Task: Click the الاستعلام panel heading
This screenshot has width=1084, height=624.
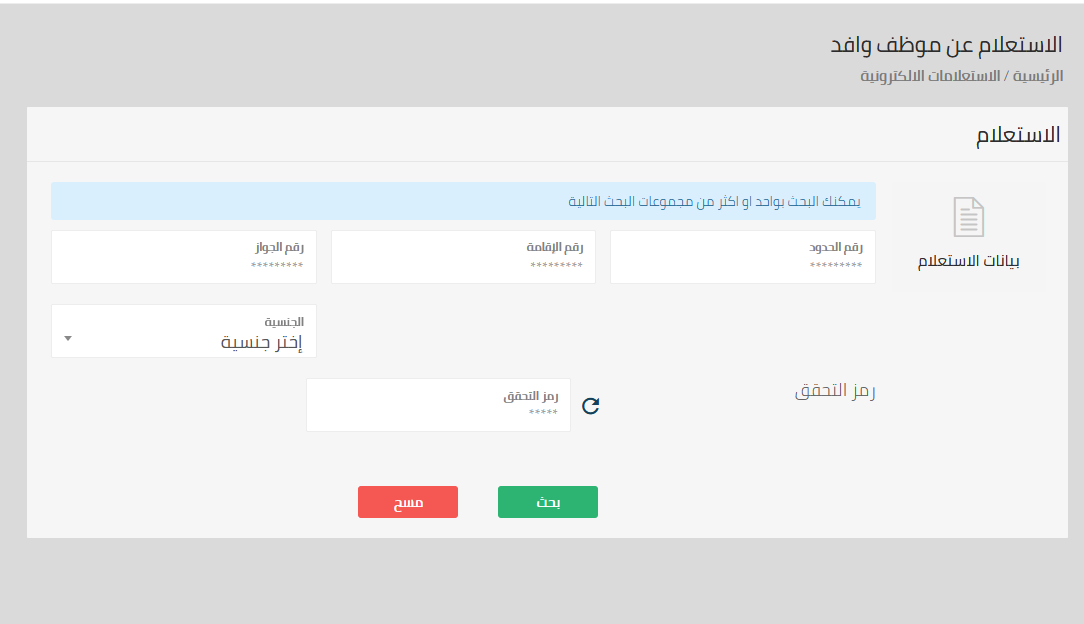Action: tap(1018, 135)
